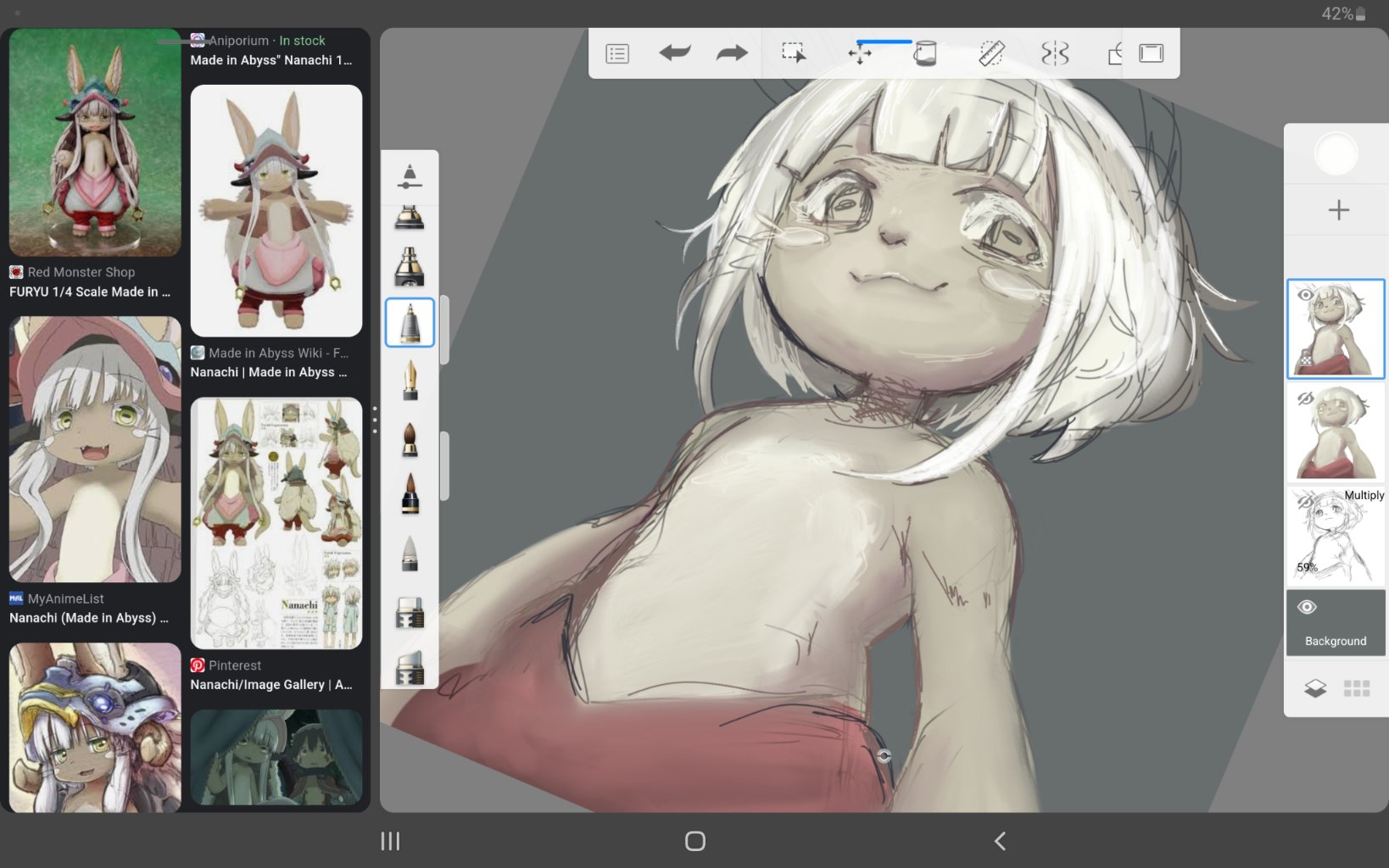Select the black ink pen brush

pos(410,493)
